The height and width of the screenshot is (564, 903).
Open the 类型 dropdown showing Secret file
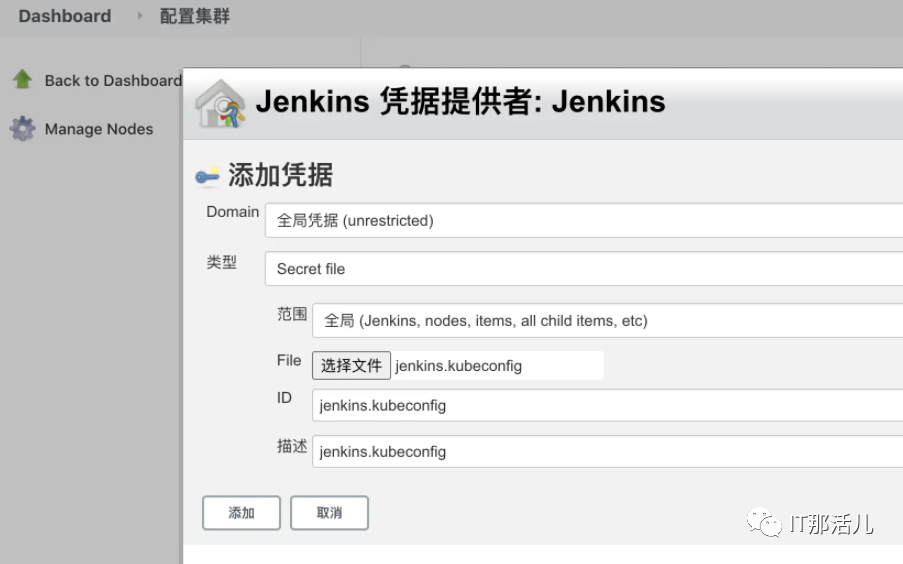584,268
